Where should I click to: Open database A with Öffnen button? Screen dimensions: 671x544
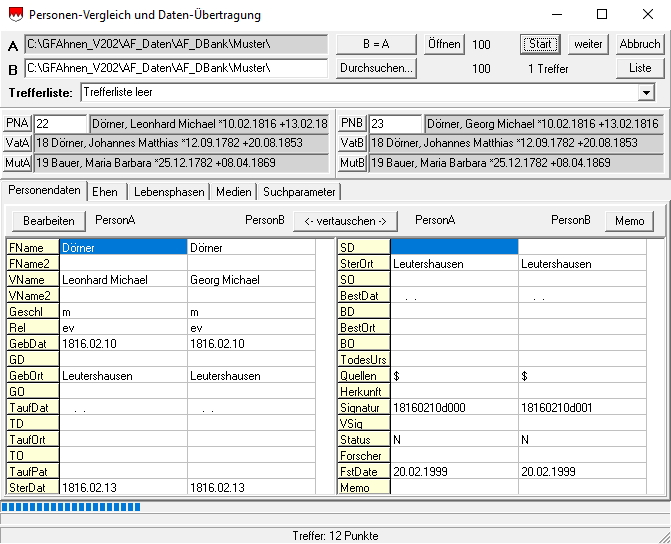[x=444, y=44]
